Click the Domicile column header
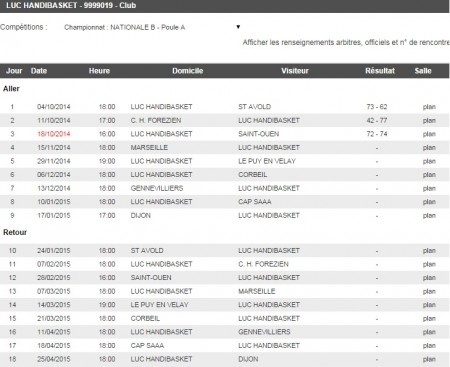The width and height of the screenshot is (450, 367). [187, 71]
